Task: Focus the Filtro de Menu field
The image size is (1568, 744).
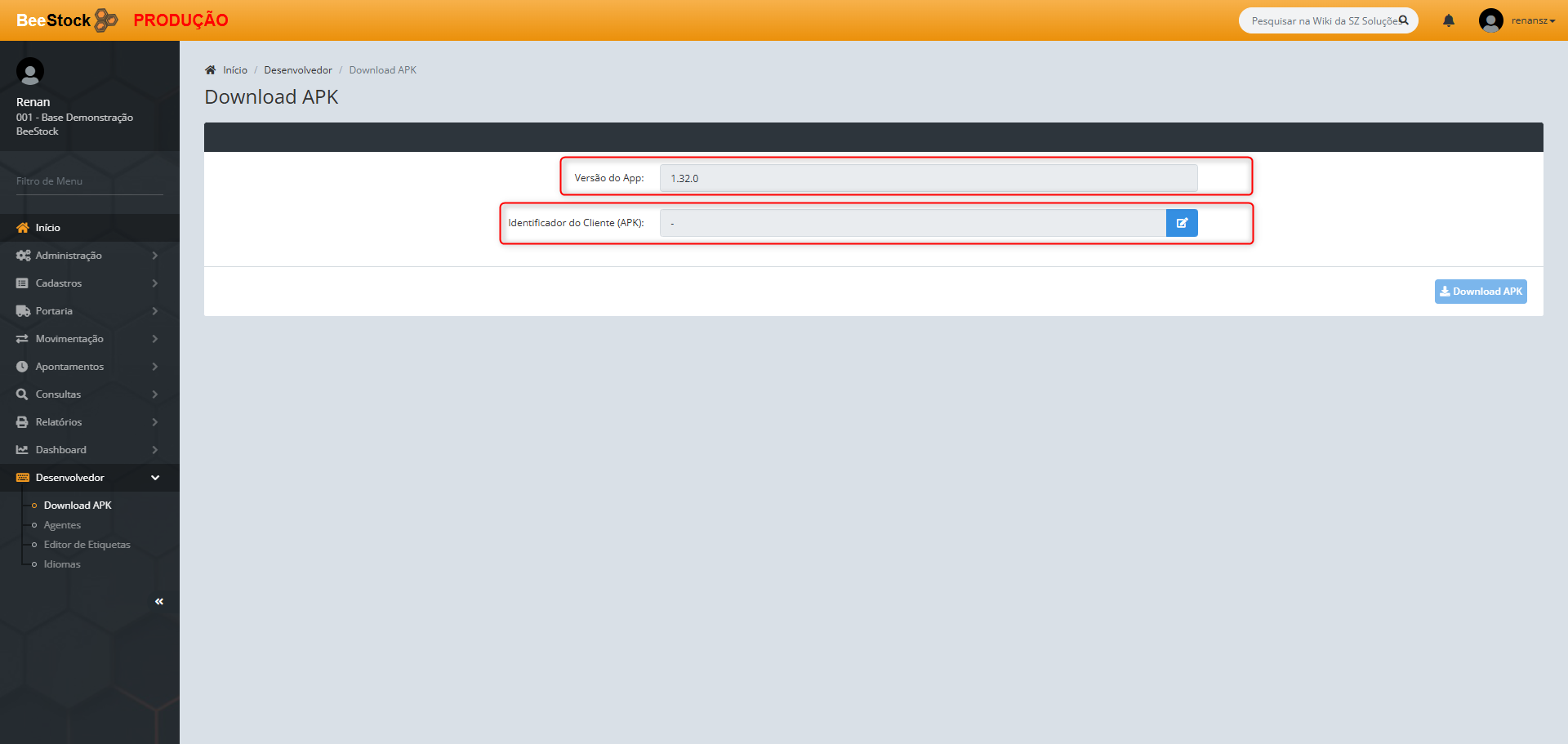Action: (90, 181)
